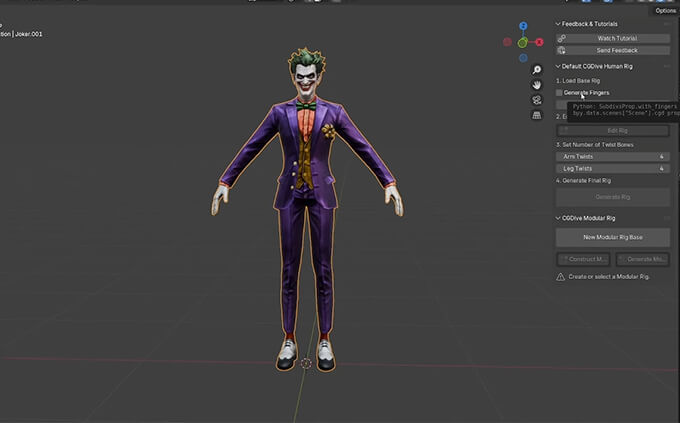Select the Joker character model in viewport
This screenshot has width=680, height=423.
[x=305, y=200]
